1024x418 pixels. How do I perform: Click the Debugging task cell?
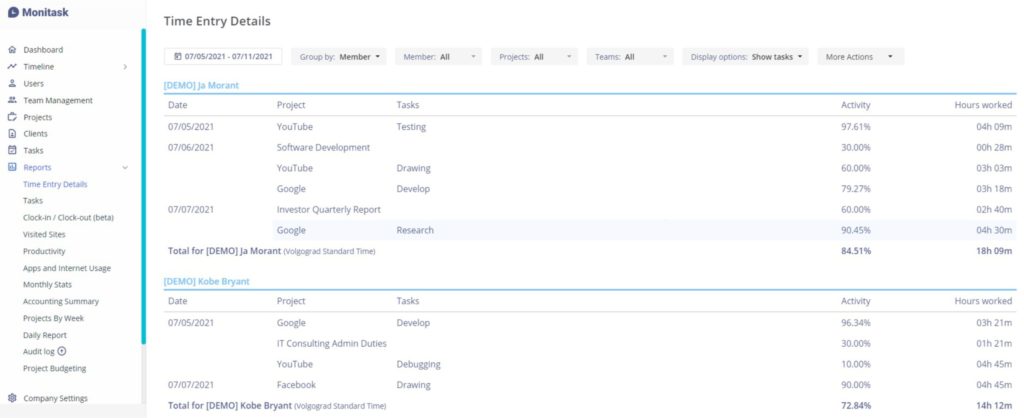pos(419,364)
